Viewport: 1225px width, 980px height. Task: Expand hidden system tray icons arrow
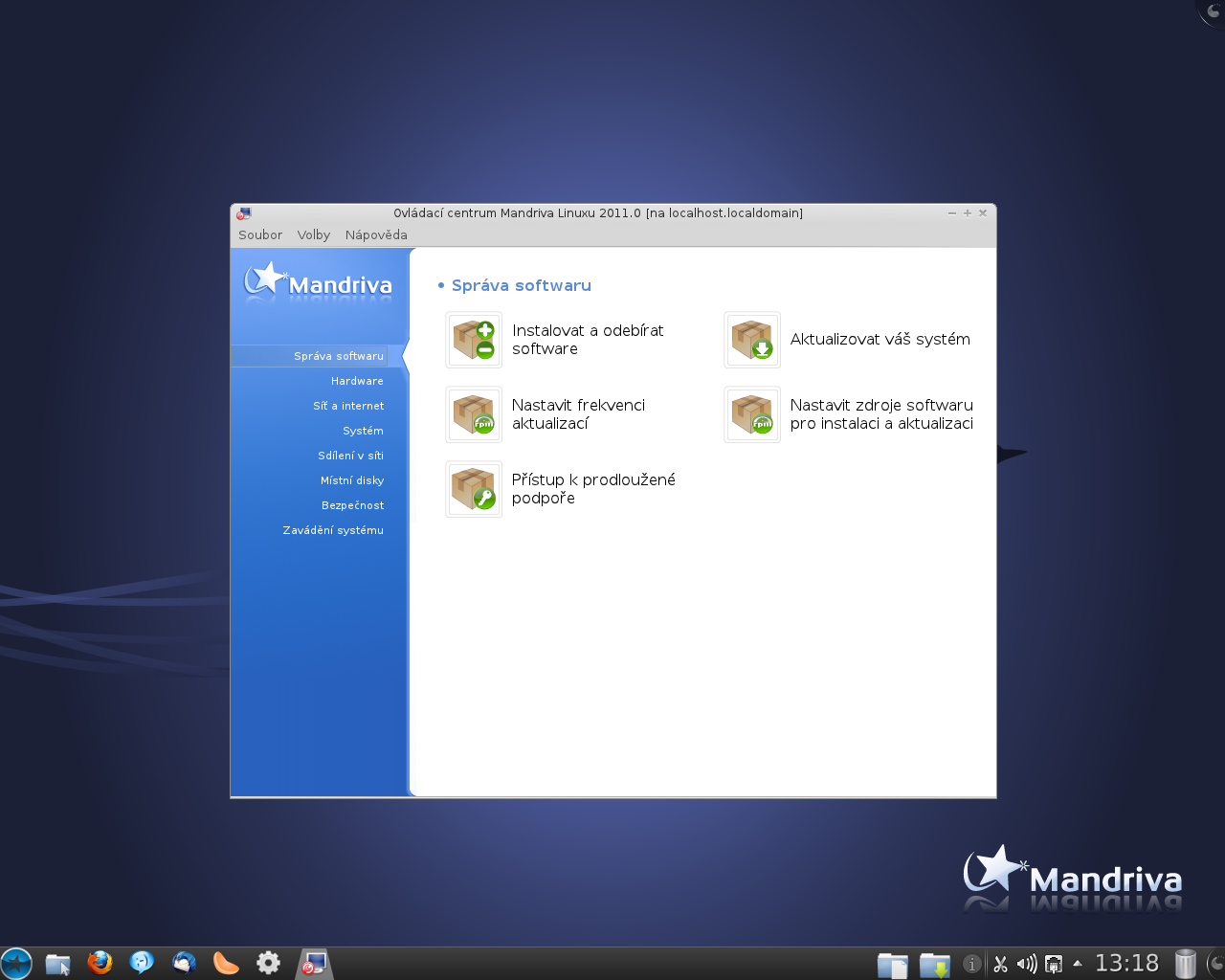(x=1078, y=963)
